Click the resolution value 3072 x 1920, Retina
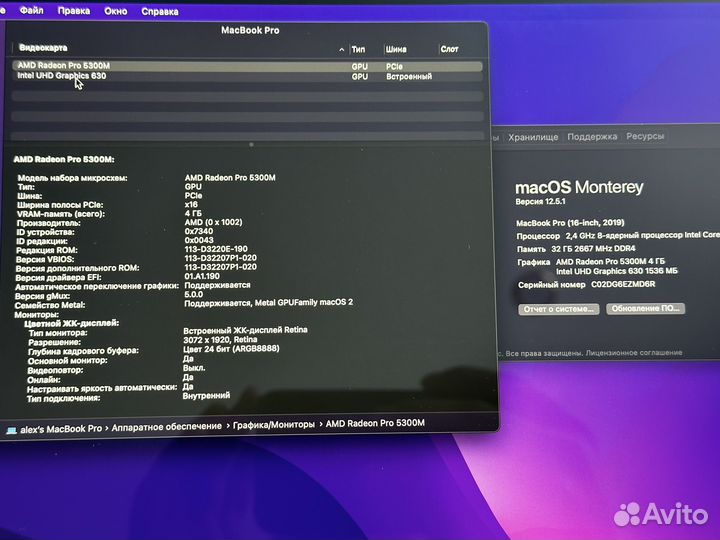This screenshot has height=540, width=720. pos(220,340)
